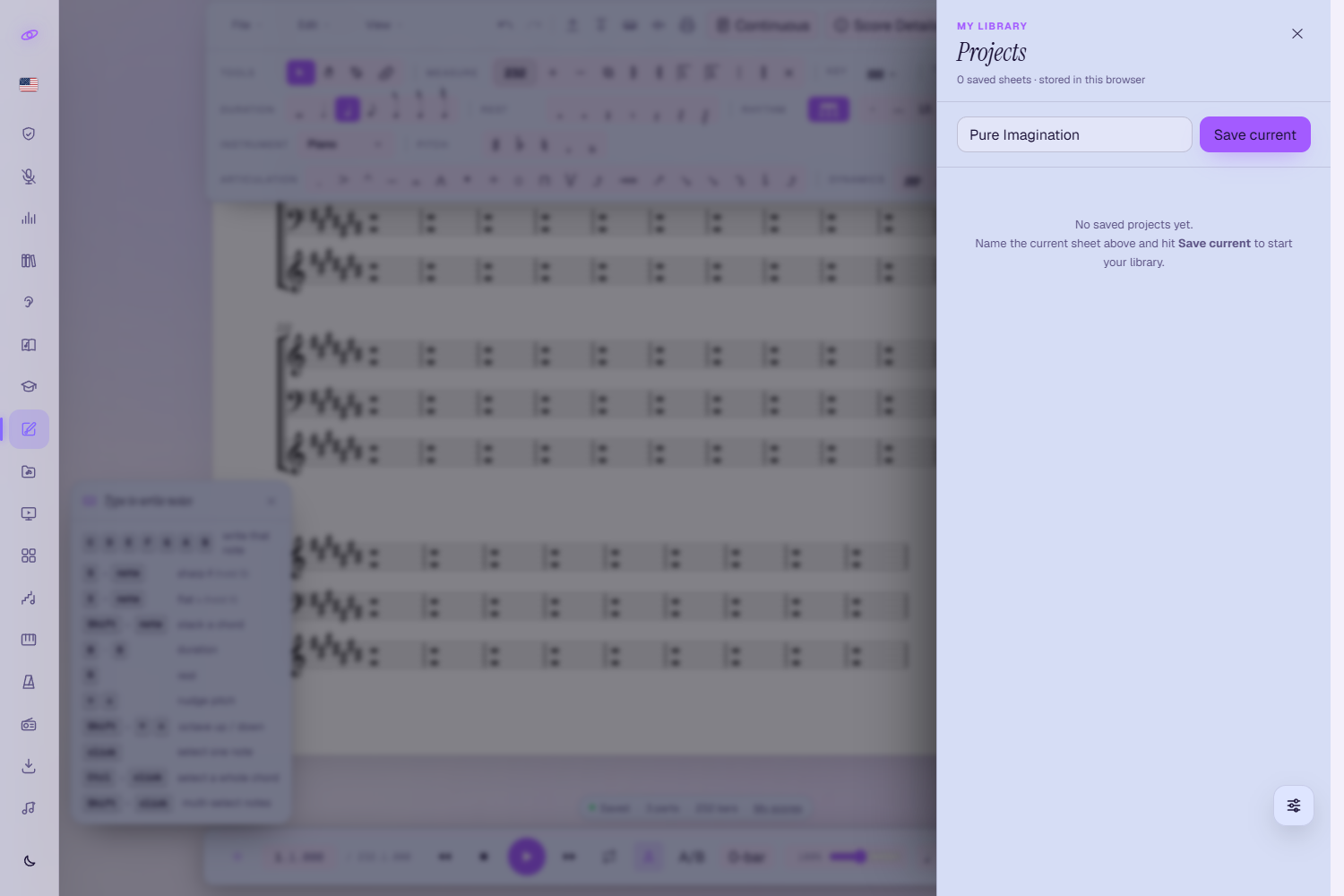Open the floating sliders settings button

(x=1294, y=806)
